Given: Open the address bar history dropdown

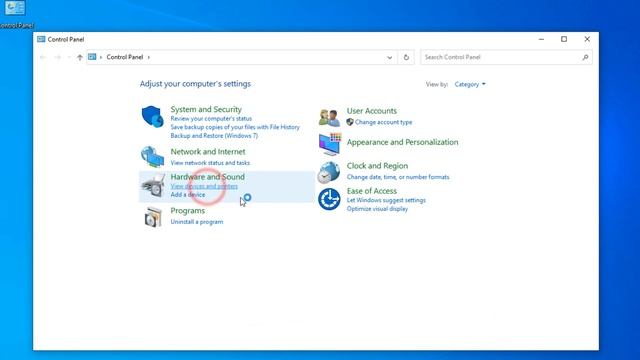Looking at the screenshot, I should pos(389,58).
